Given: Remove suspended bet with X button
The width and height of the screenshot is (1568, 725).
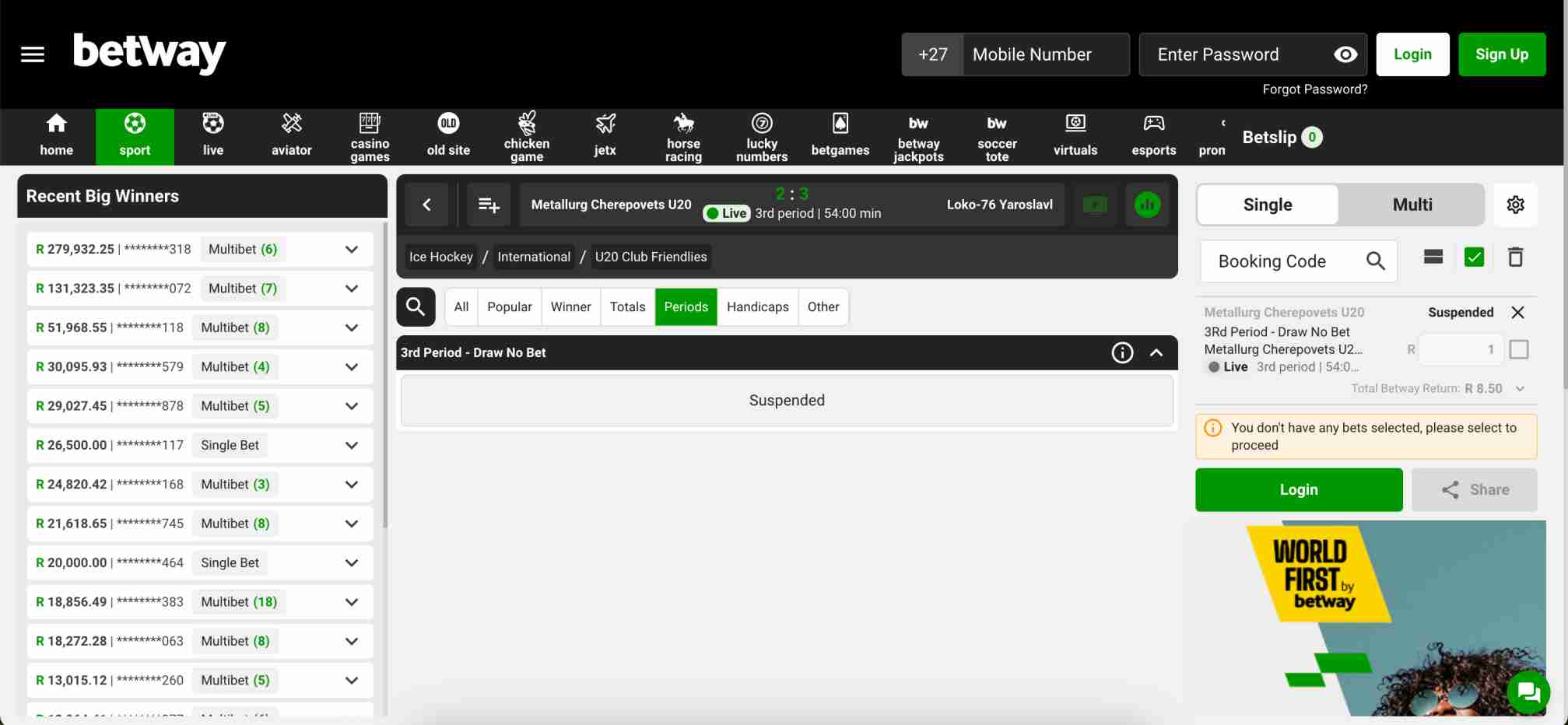Looking at the screenshot, I should (1517, 312).
